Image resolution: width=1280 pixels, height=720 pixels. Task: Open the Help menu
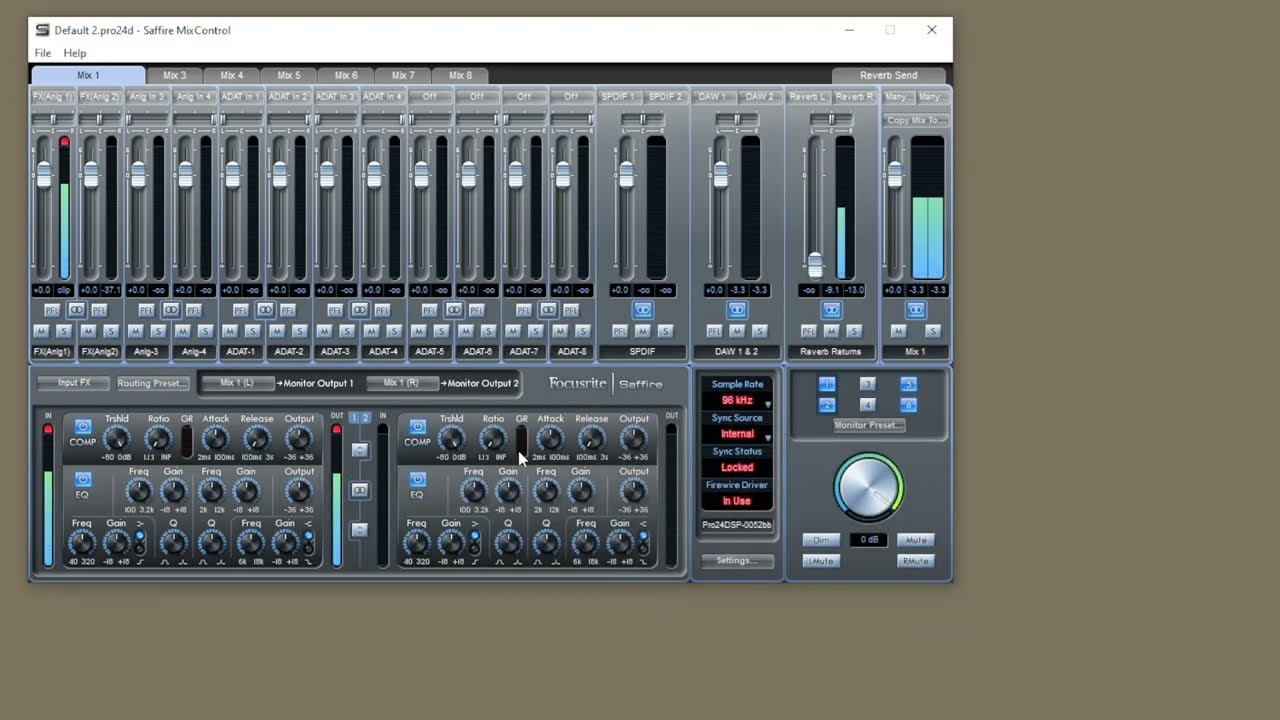[75, 53]
